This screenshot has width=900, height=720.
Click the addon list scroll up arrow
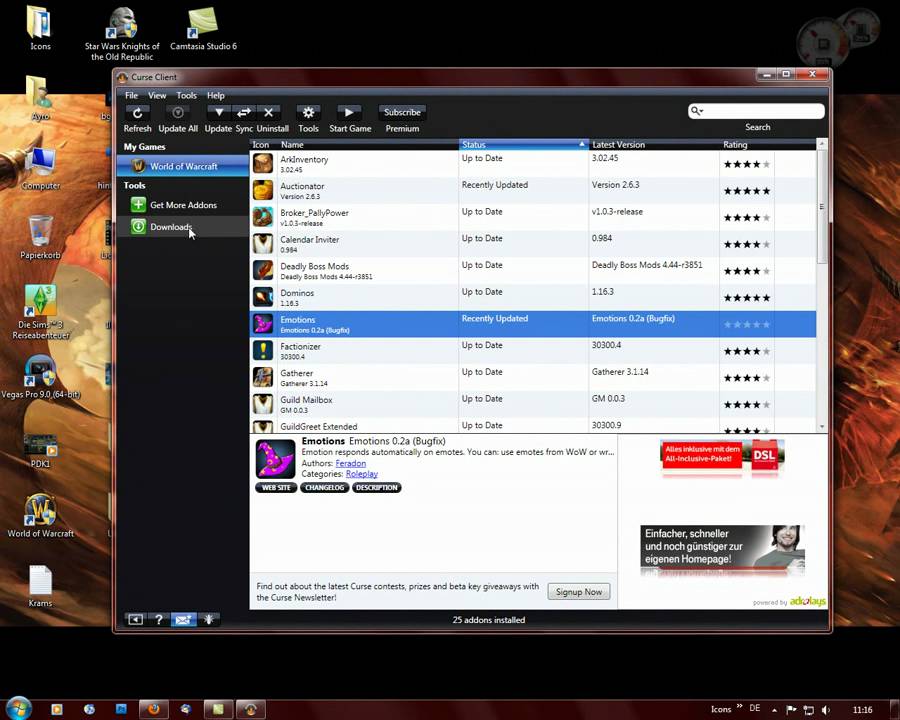[822, 144]
